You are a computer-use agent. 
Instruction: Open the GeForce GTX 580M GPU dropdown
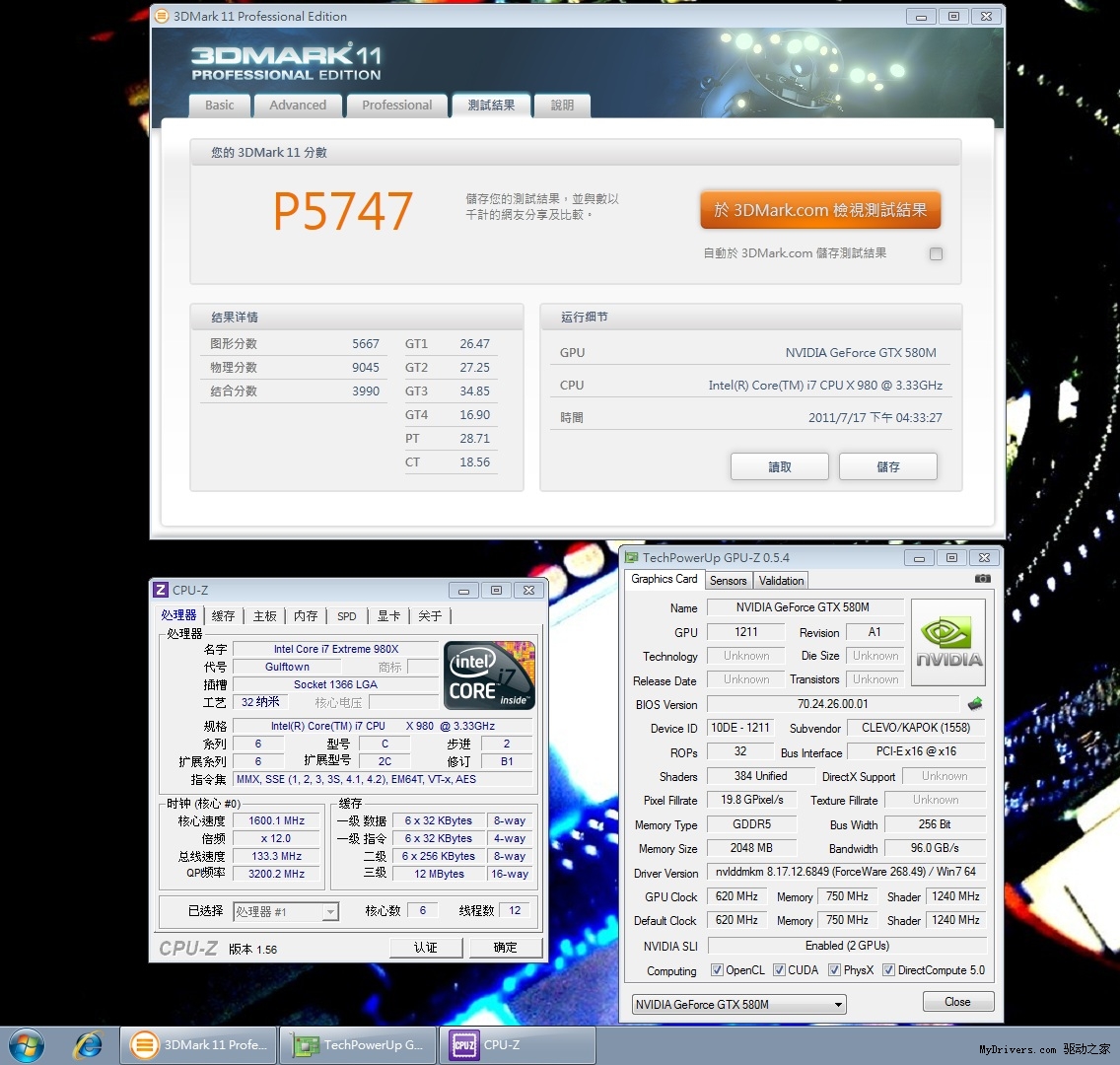click(x=738, y=1005)
